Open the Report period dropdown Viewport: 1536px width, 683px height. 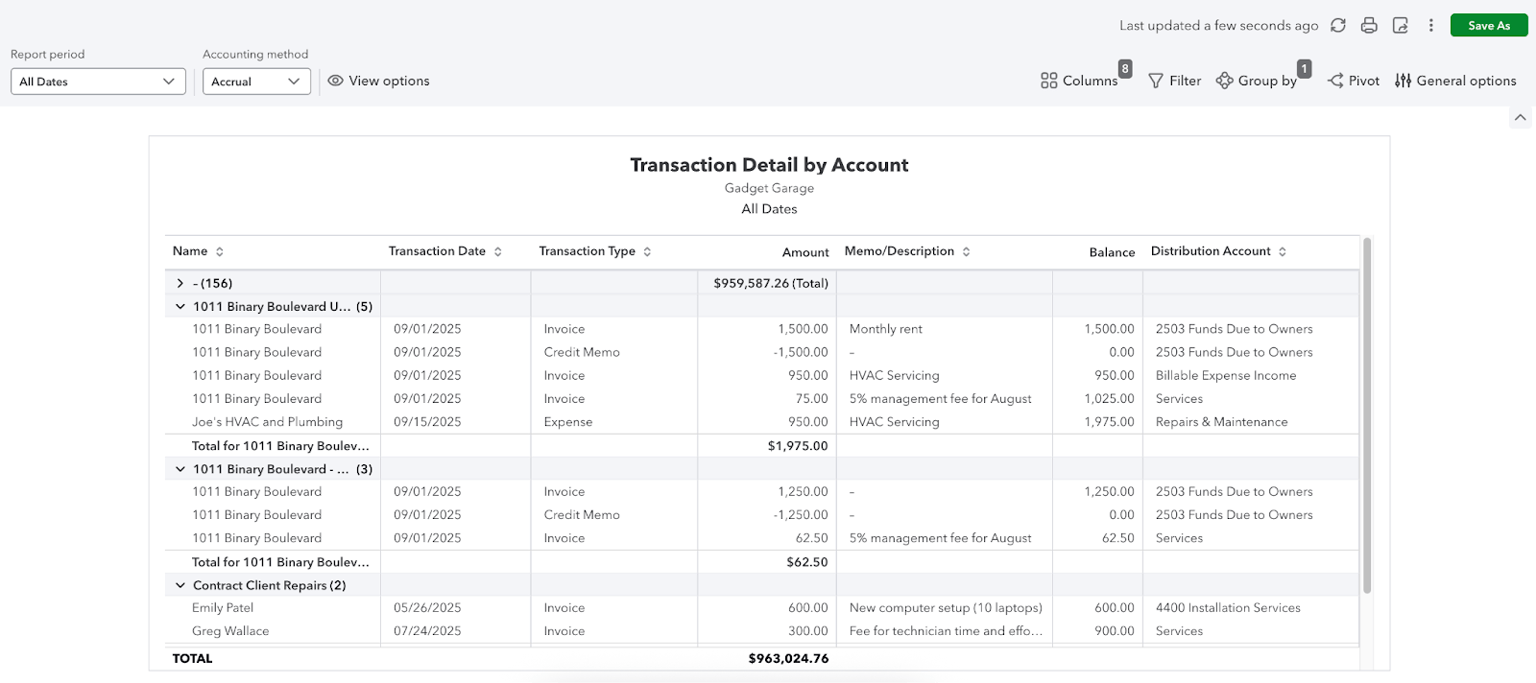click(x=97, y=81)
